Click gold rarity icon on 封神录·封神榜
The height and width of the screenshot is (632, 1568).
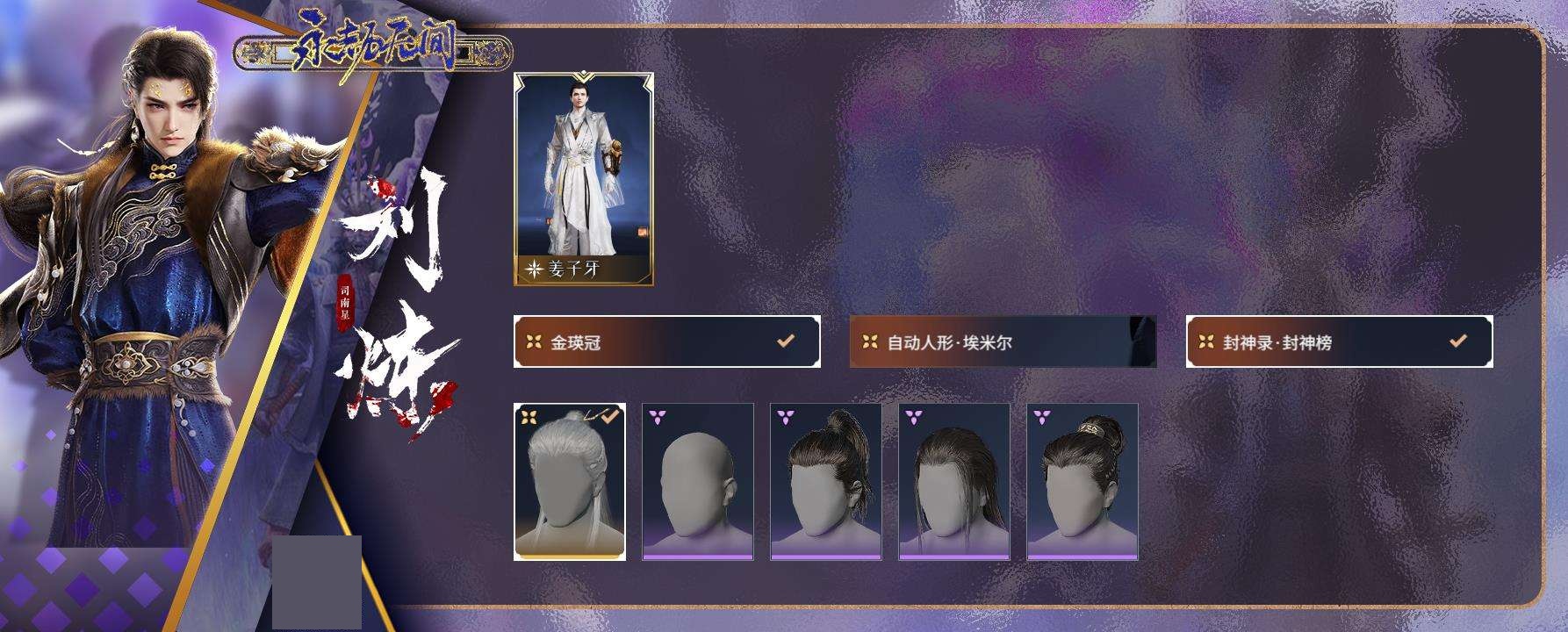pos(1206,341)
